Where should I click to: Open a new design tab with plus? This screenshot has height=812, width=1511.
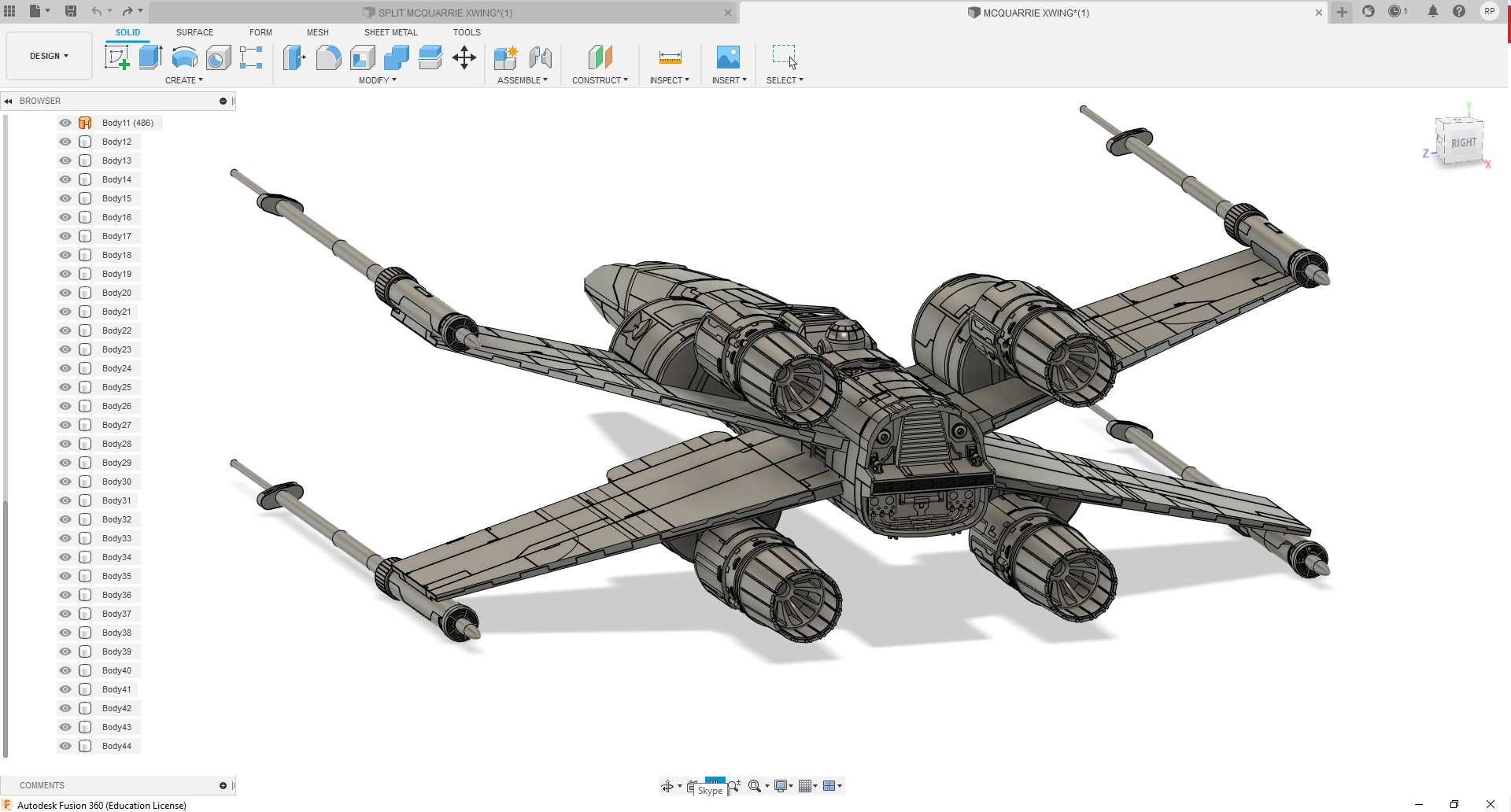click(1343, 12)
